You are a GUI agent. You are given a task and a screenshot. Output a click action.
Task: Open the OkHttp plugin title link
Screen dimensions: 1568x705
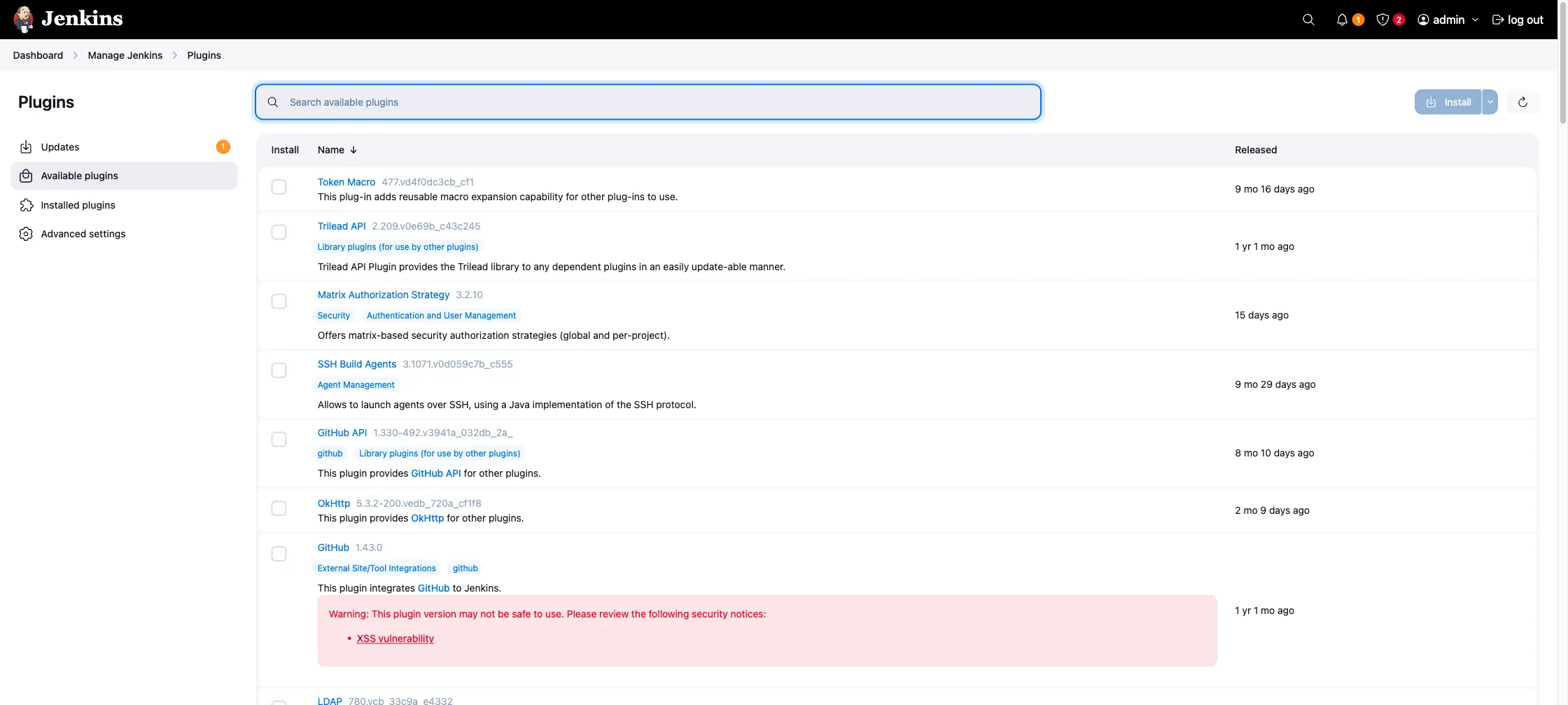pos(334,503)
